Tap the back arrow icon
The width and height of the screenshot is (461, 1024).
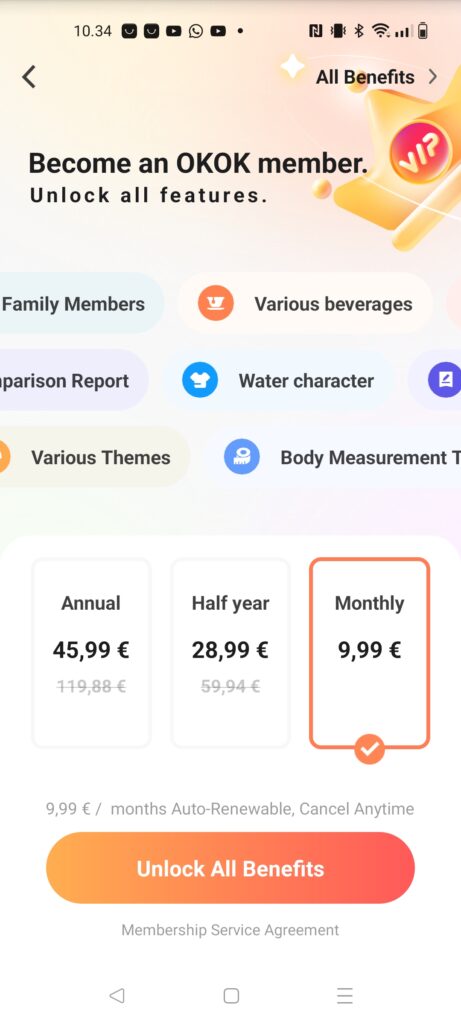point(29,77)
